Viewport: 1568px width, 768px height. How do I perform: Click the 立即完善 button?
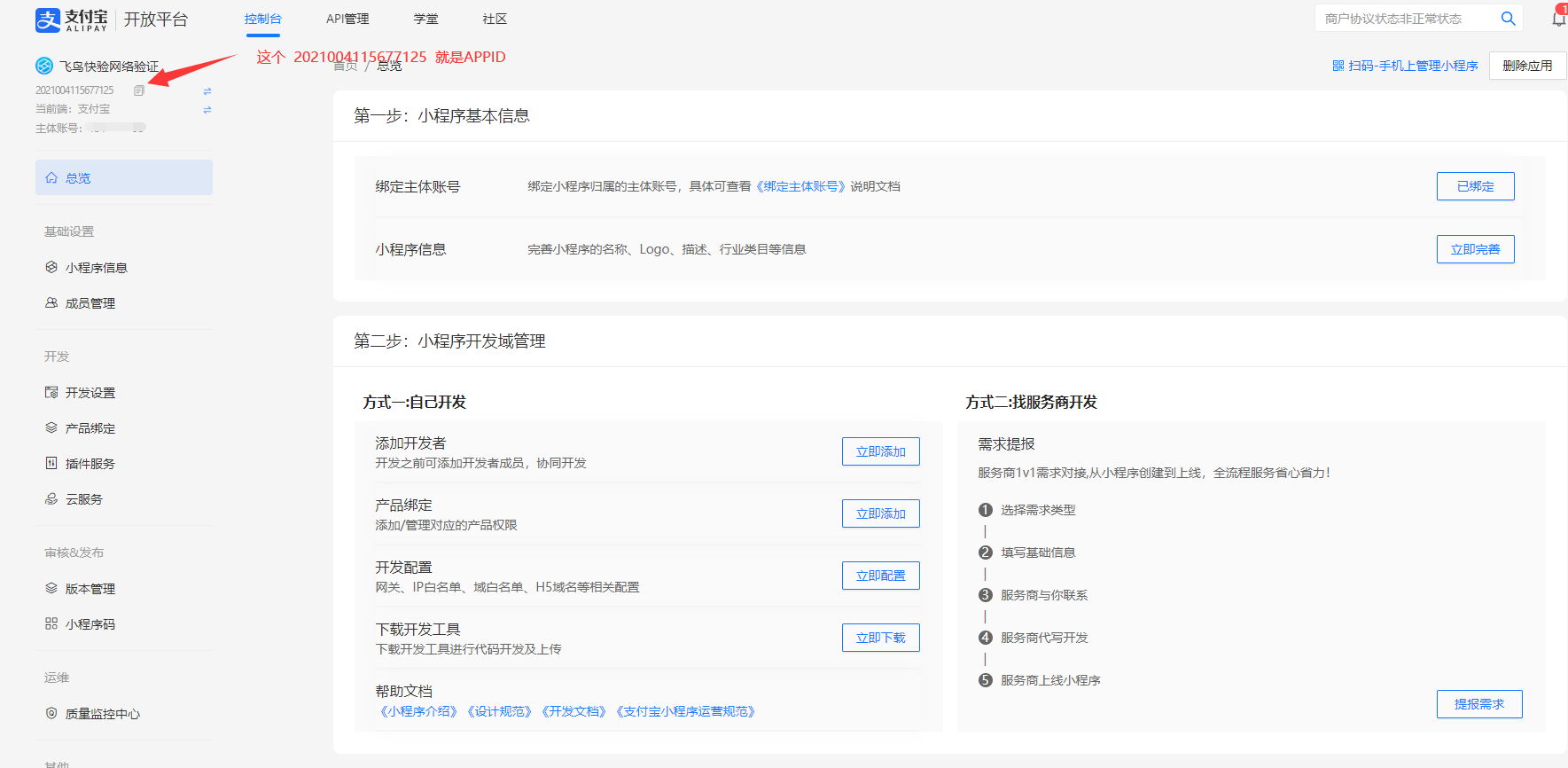click(x=1475, y=249)
